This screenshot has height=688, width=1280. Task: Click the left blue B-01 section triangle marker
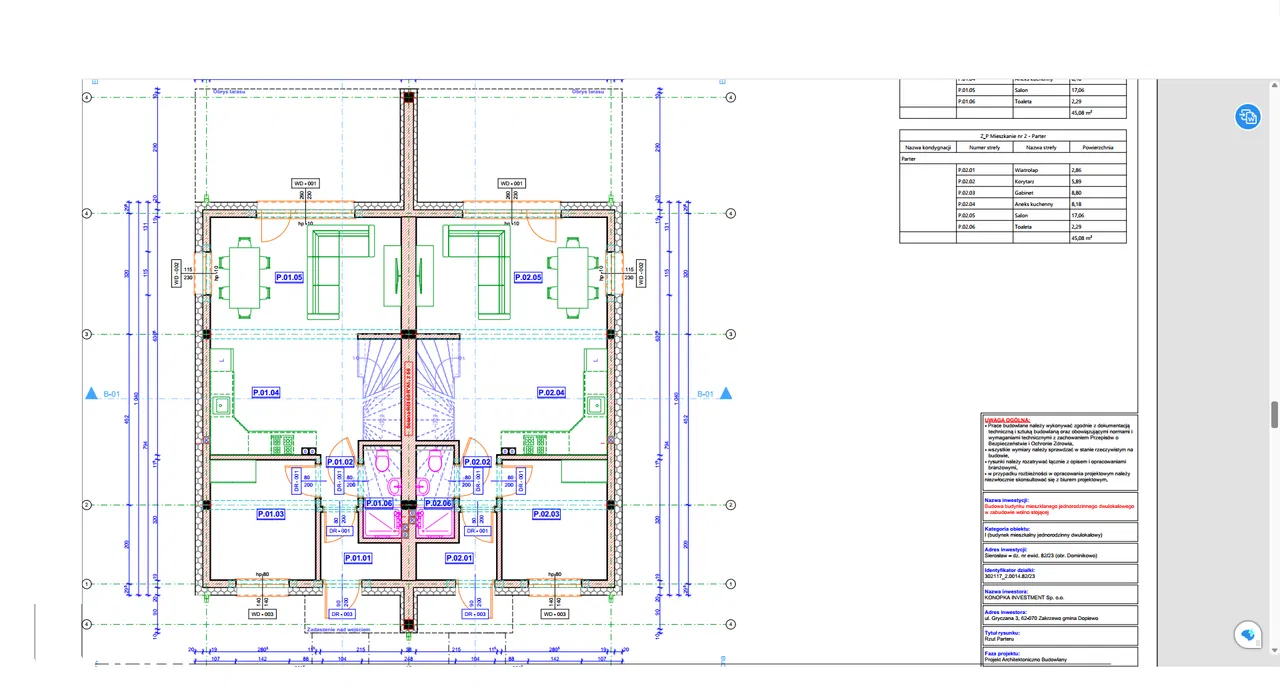(91, 394)
